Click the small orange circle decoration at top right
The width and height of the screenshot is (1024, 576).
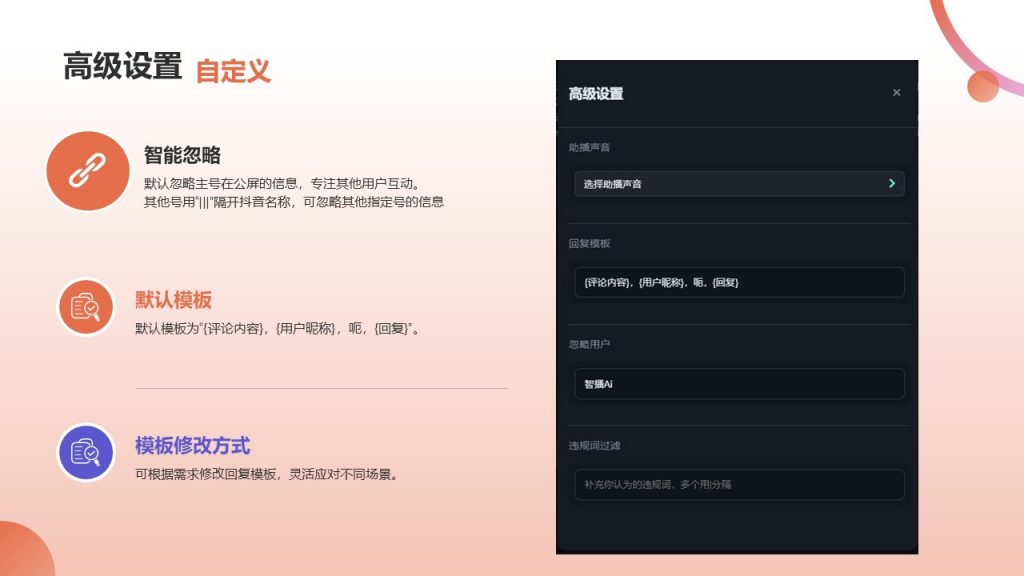pos(982,87)
